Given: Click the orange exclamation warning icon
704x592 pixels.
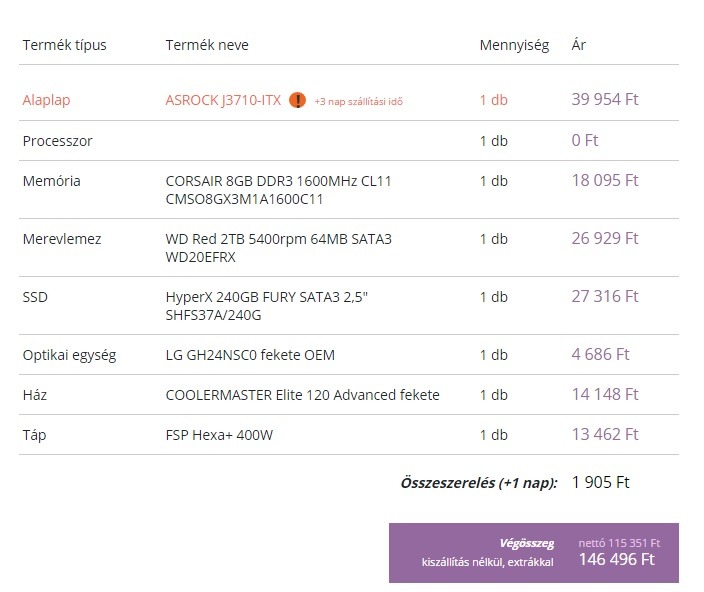Looking at the screenshot, I should point(297,100).
